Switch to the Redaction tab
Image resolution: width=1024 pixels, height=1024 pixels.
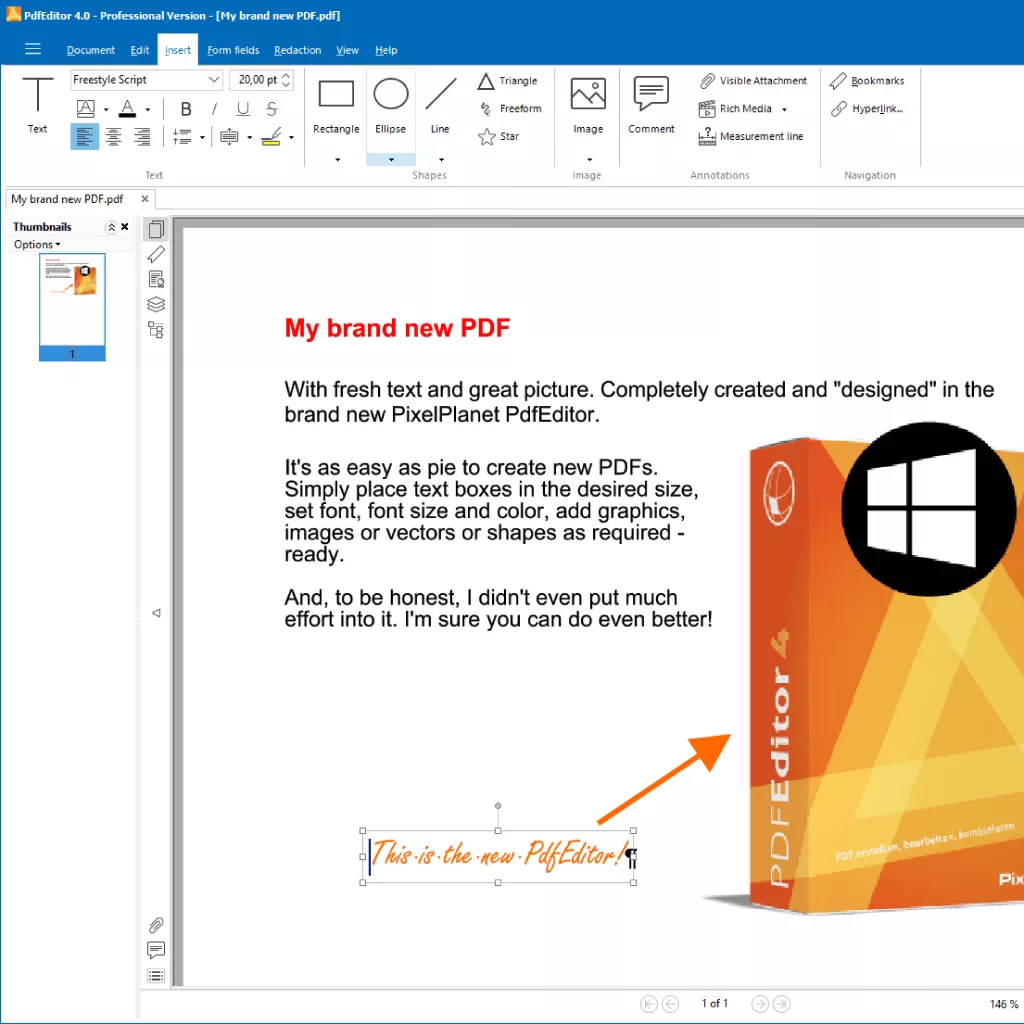click(297, 50)
